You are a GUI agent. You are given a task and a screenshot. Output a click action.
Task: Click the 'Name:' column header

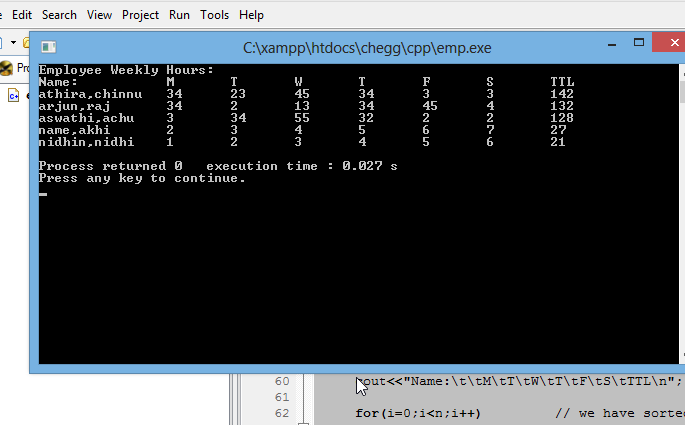[58, 82]
